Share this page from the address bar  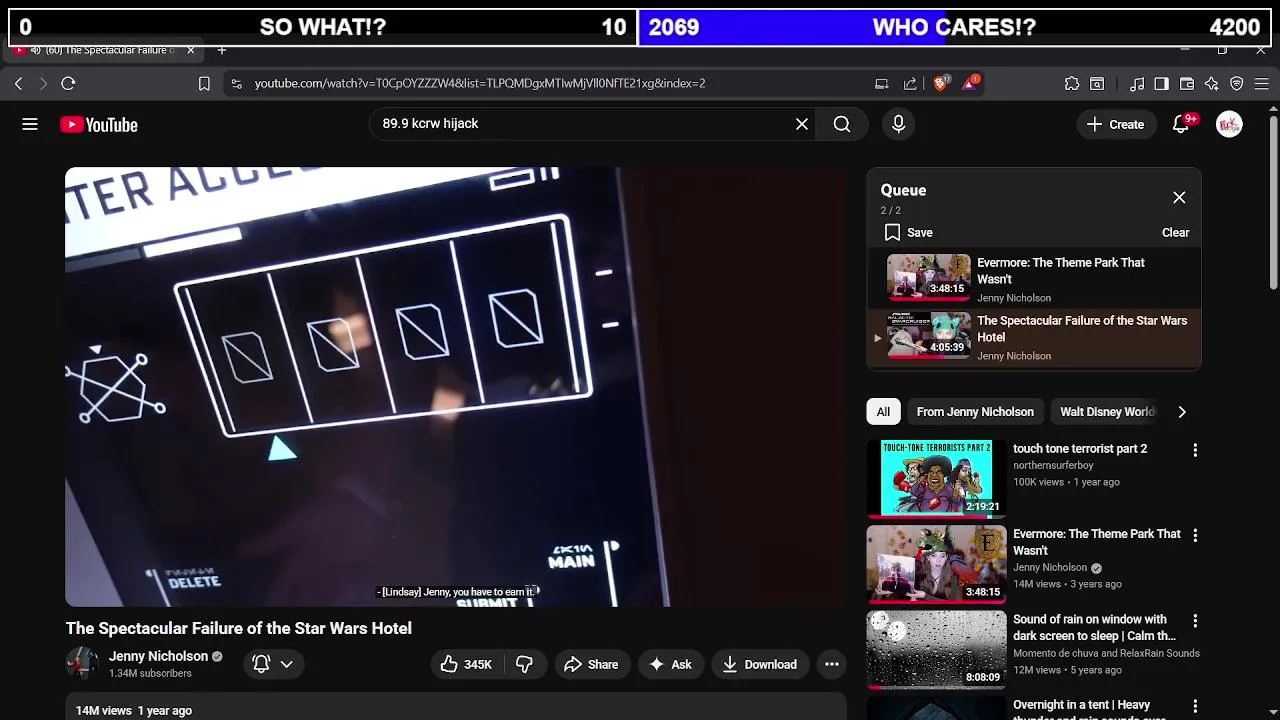910,84
